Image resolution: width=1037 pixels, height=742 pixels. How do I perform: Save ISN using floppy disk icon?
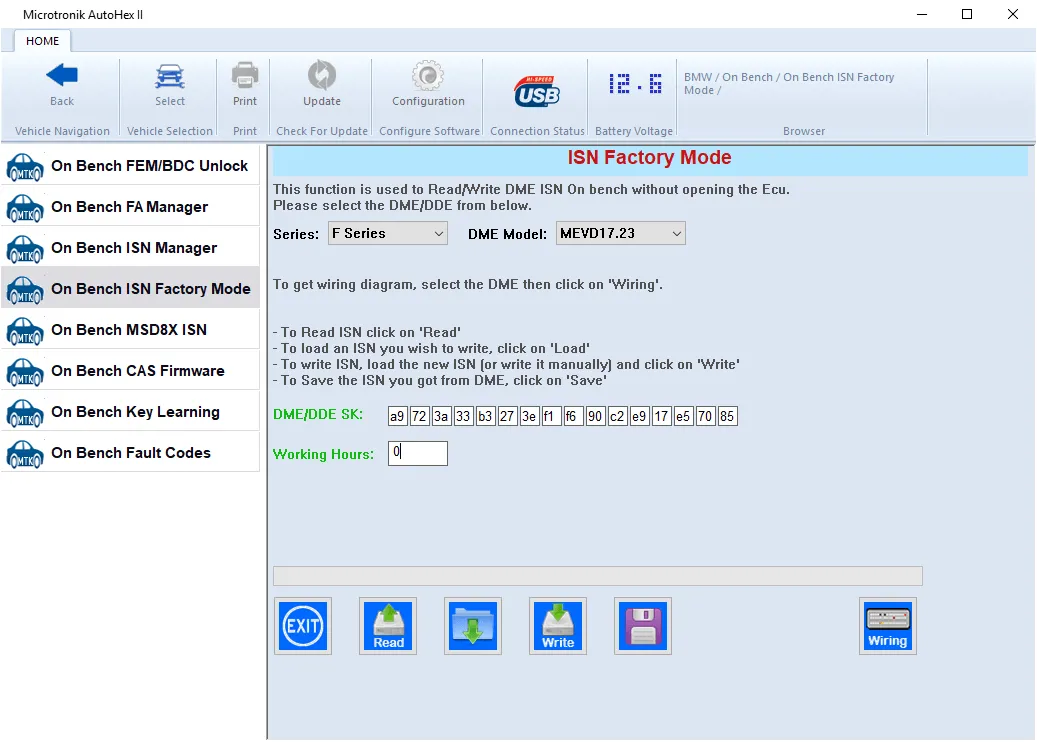[x=643, y=626]
